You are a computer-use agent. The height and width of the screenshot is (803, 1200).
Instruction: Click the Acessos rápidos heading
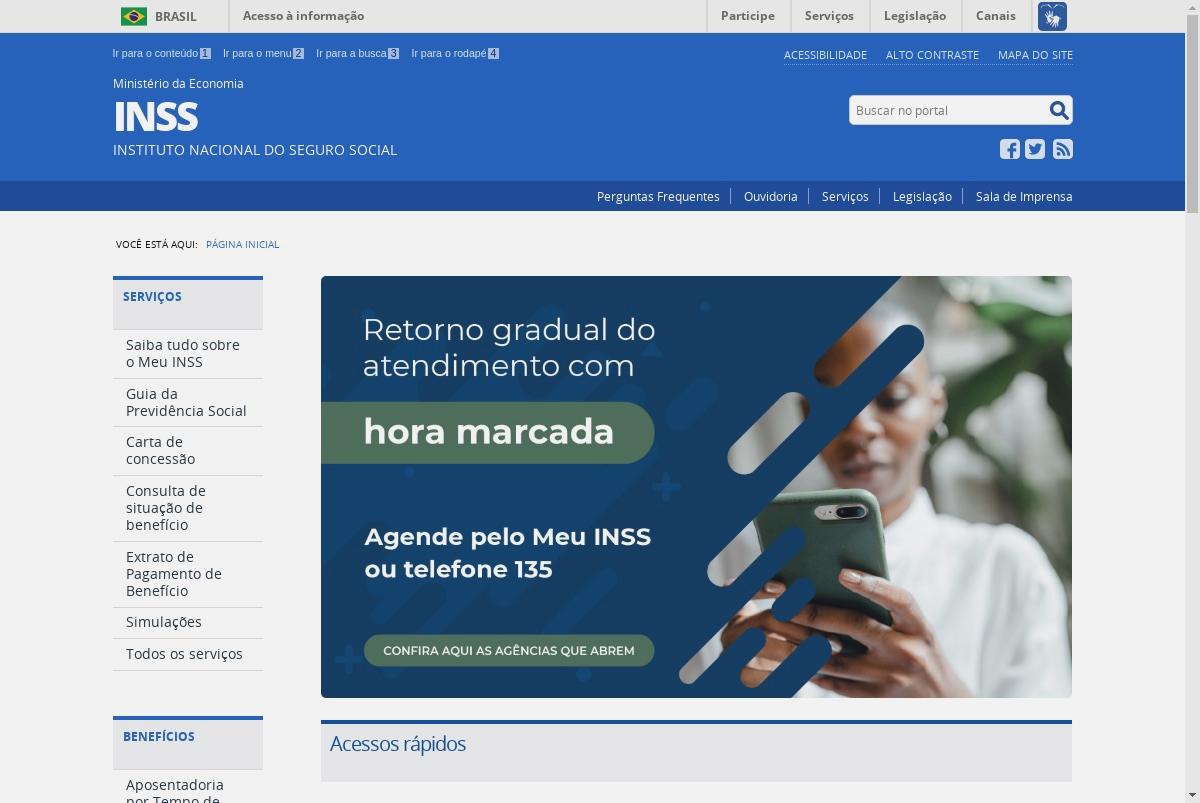click(x=398, y=744)
